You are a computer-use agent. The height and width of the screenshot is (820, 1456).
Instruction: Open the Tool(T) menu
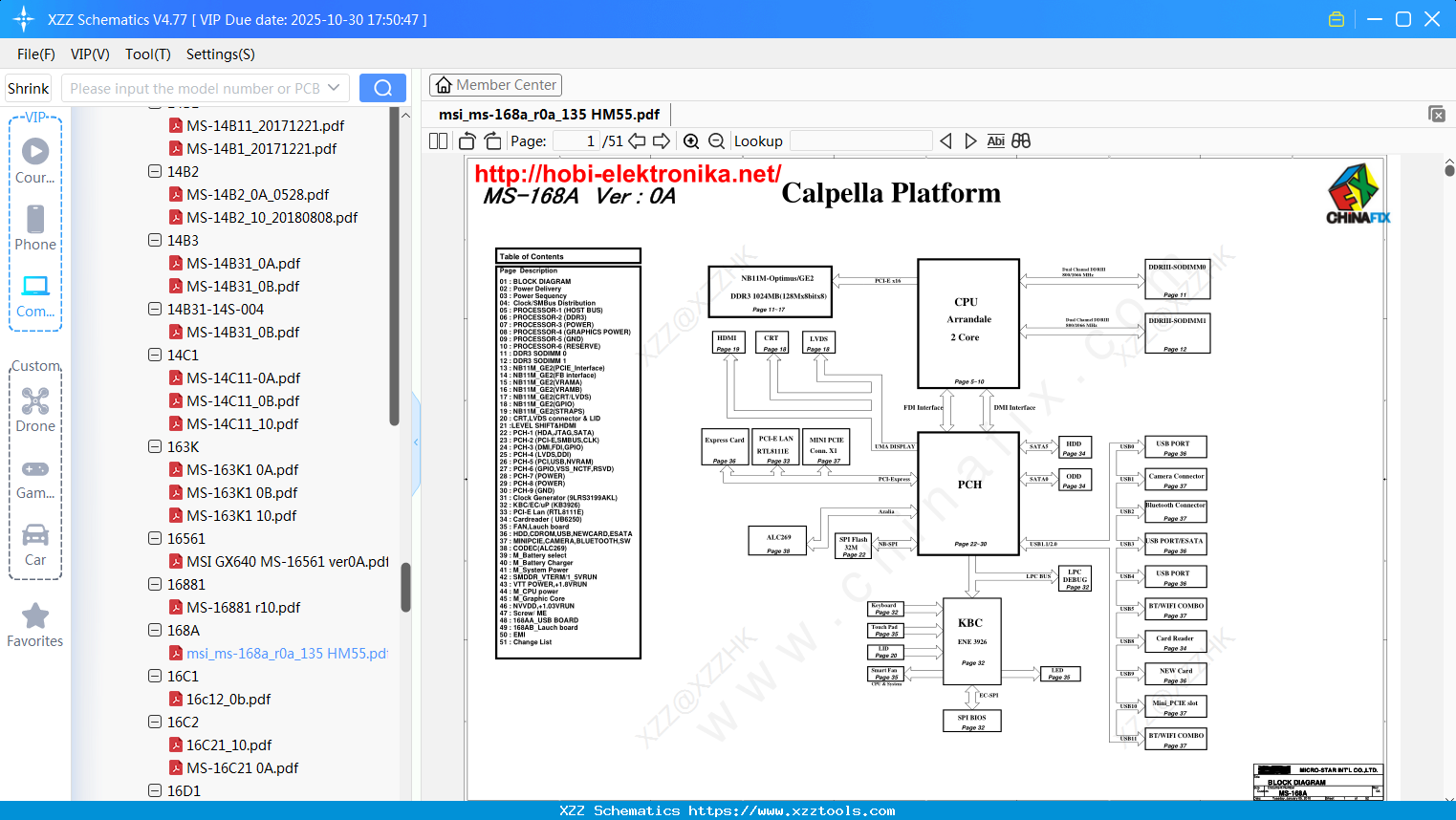148,54
